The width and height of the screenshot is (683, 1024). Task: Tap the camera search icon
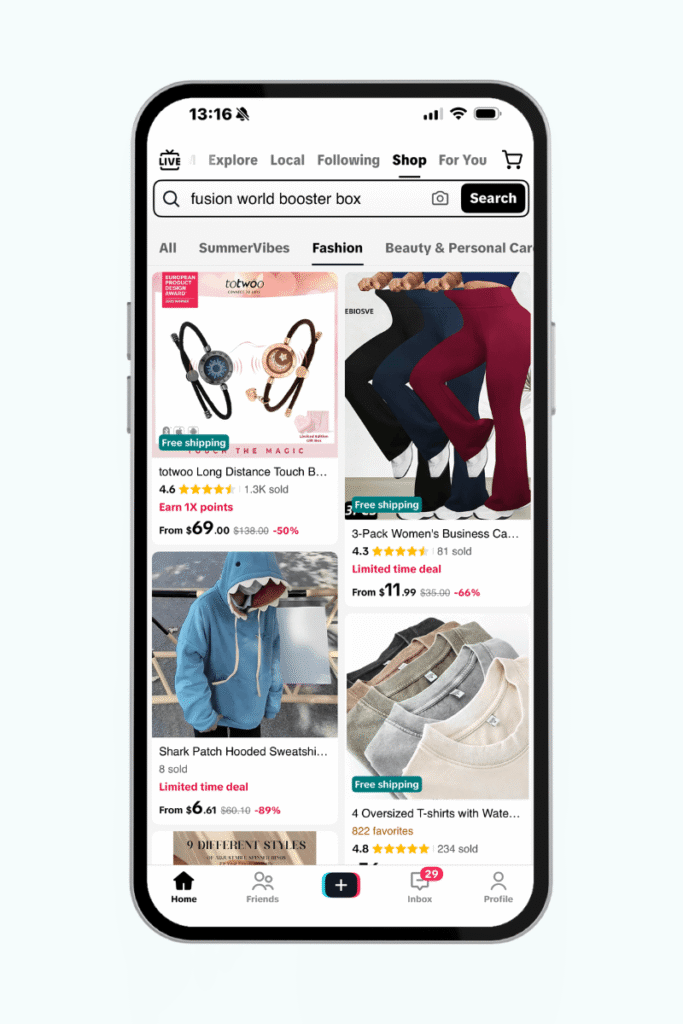coord(440,199)
